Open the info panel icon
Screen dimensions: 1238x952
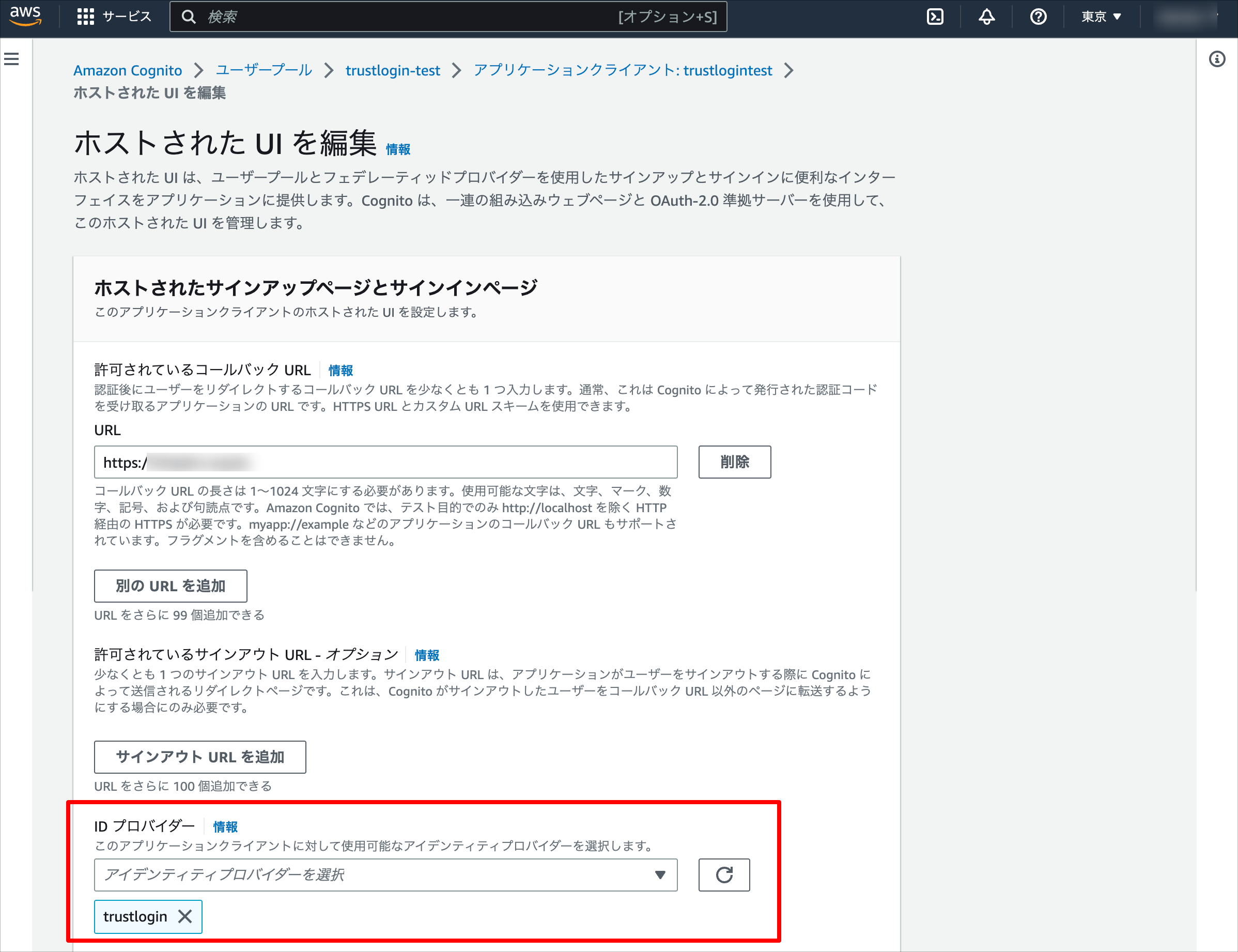1216,59
